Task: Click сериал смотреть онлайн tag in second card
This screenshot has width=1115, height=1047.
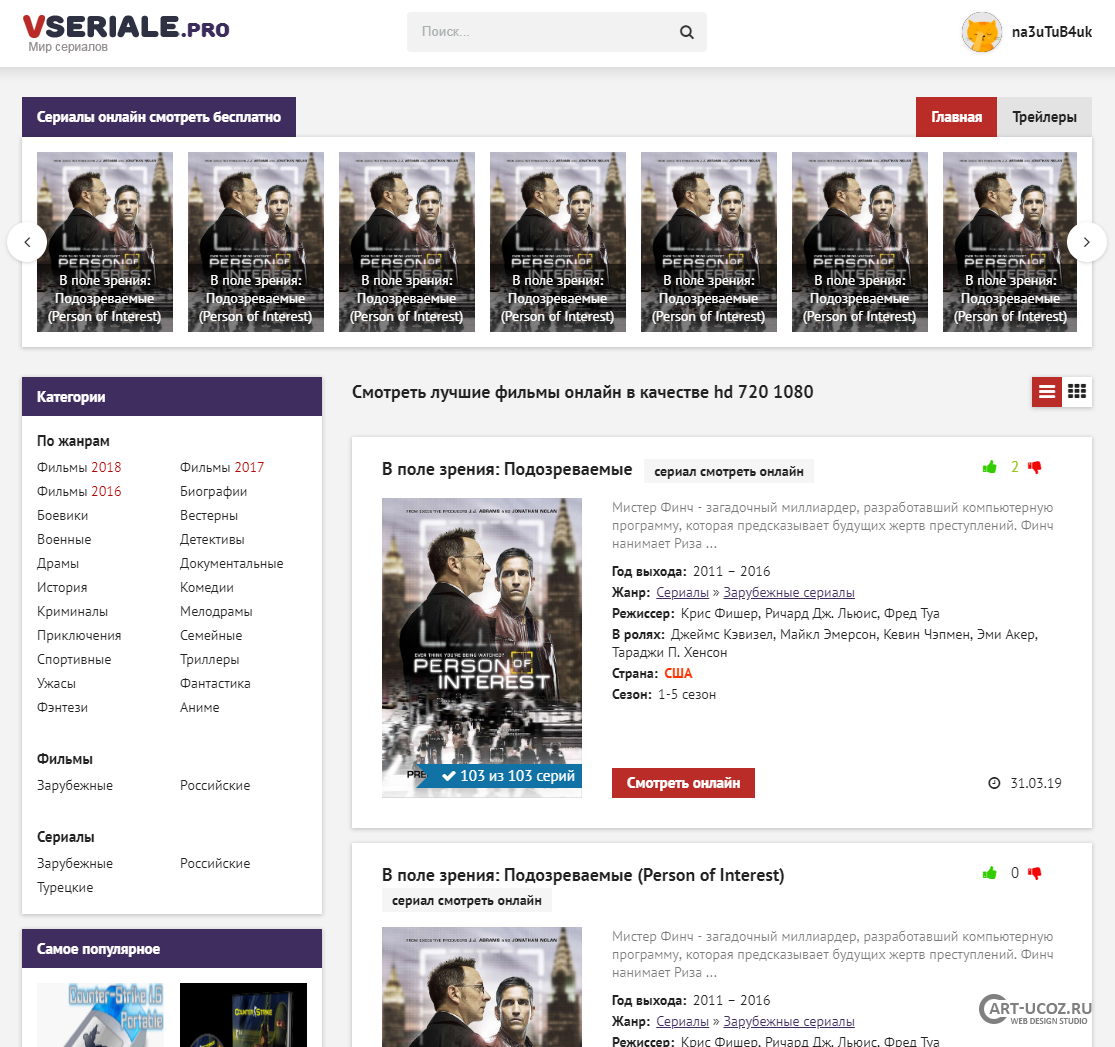Action: click(466, 900)
